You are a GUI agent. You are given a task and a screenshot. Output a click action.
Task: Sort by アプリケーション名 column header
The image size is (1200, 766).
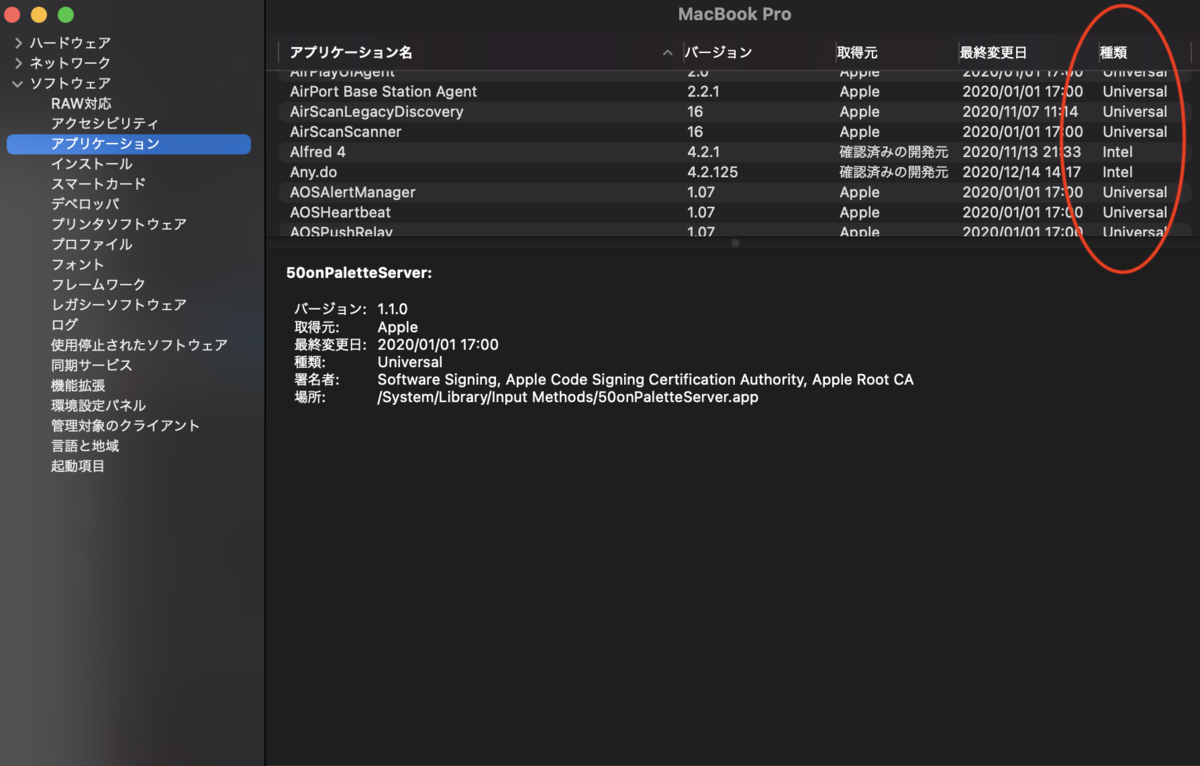(x=351, y=52)
